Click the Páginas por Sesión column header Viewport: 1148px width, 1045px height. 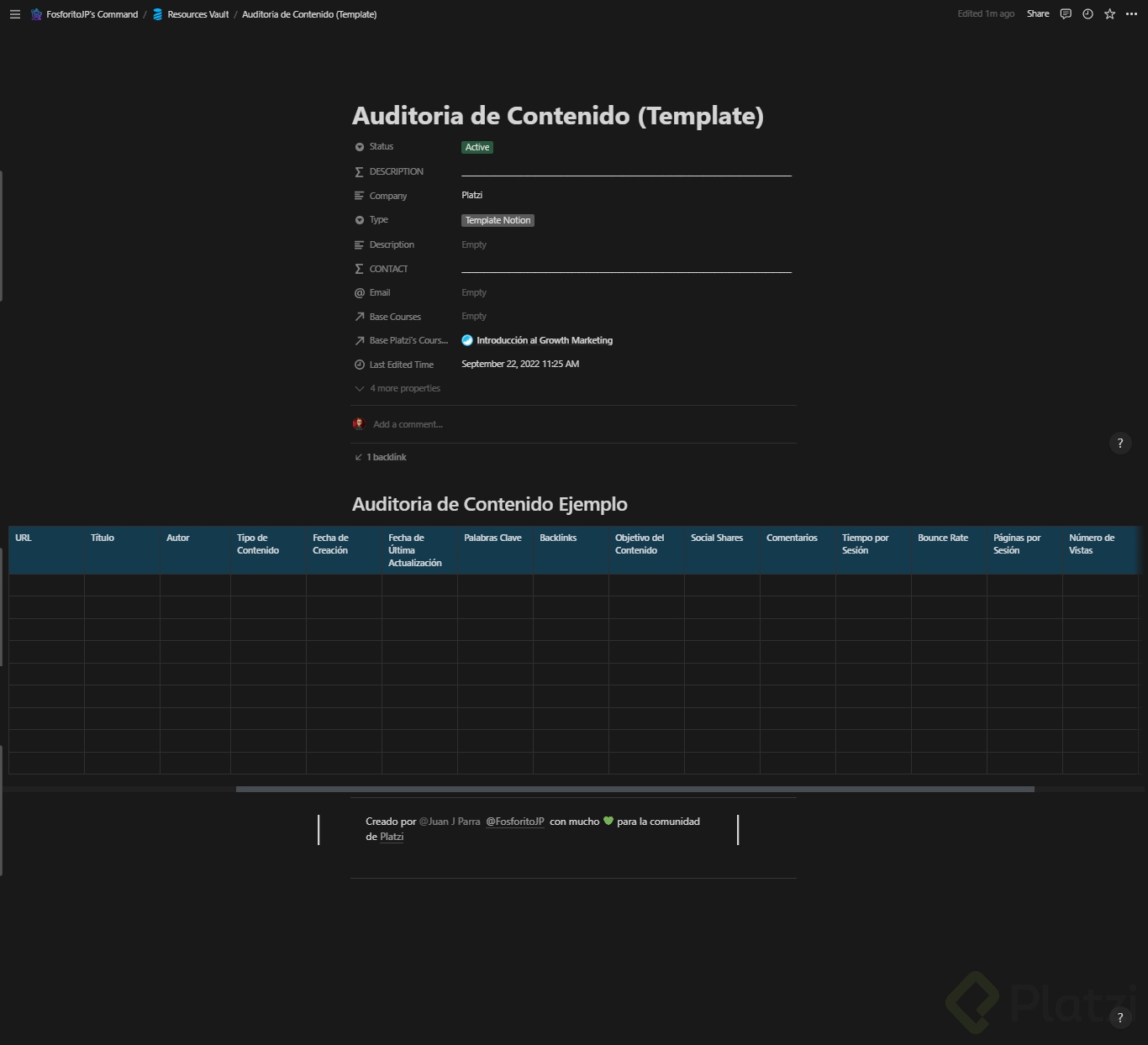tap(1024, 550)
